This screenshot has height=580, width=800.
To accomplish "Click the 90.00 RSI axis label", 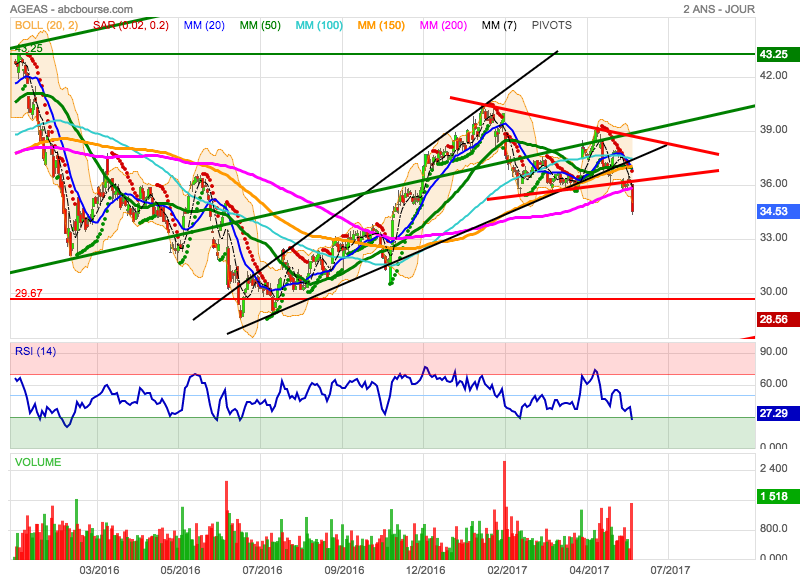I will 773,351.
